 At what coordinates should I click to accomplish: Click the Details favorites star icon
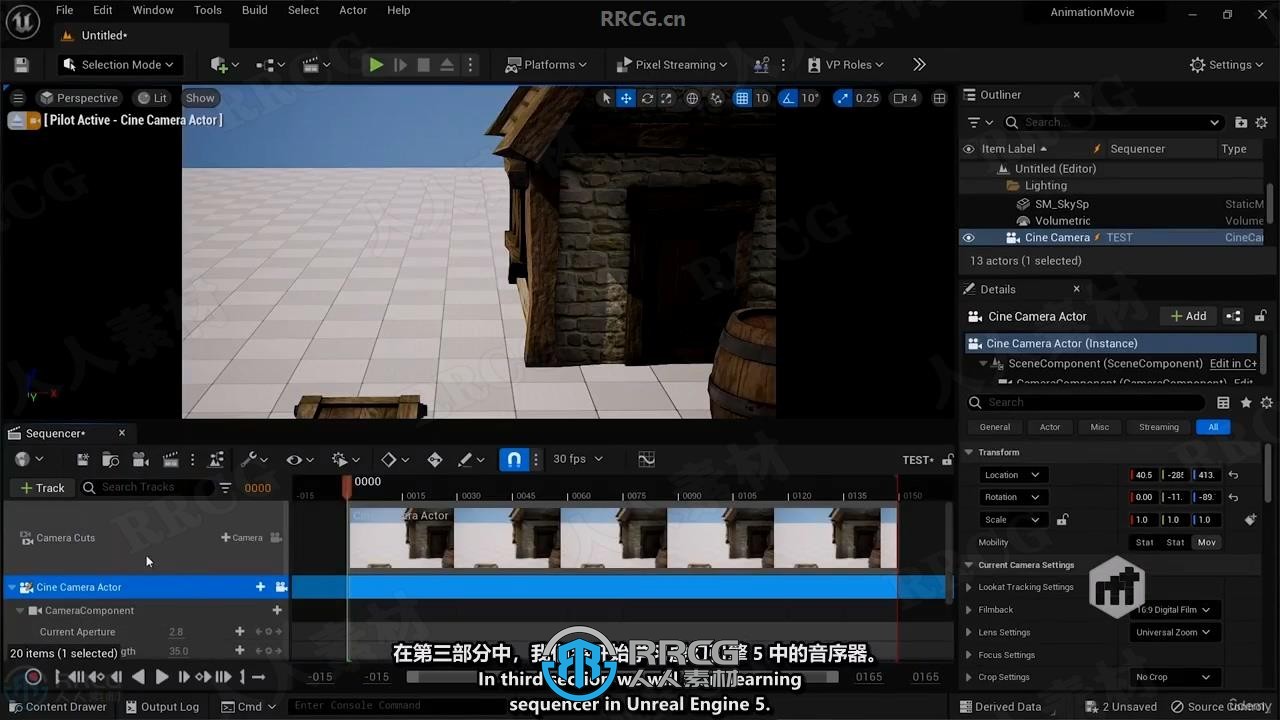[1246, 402]
